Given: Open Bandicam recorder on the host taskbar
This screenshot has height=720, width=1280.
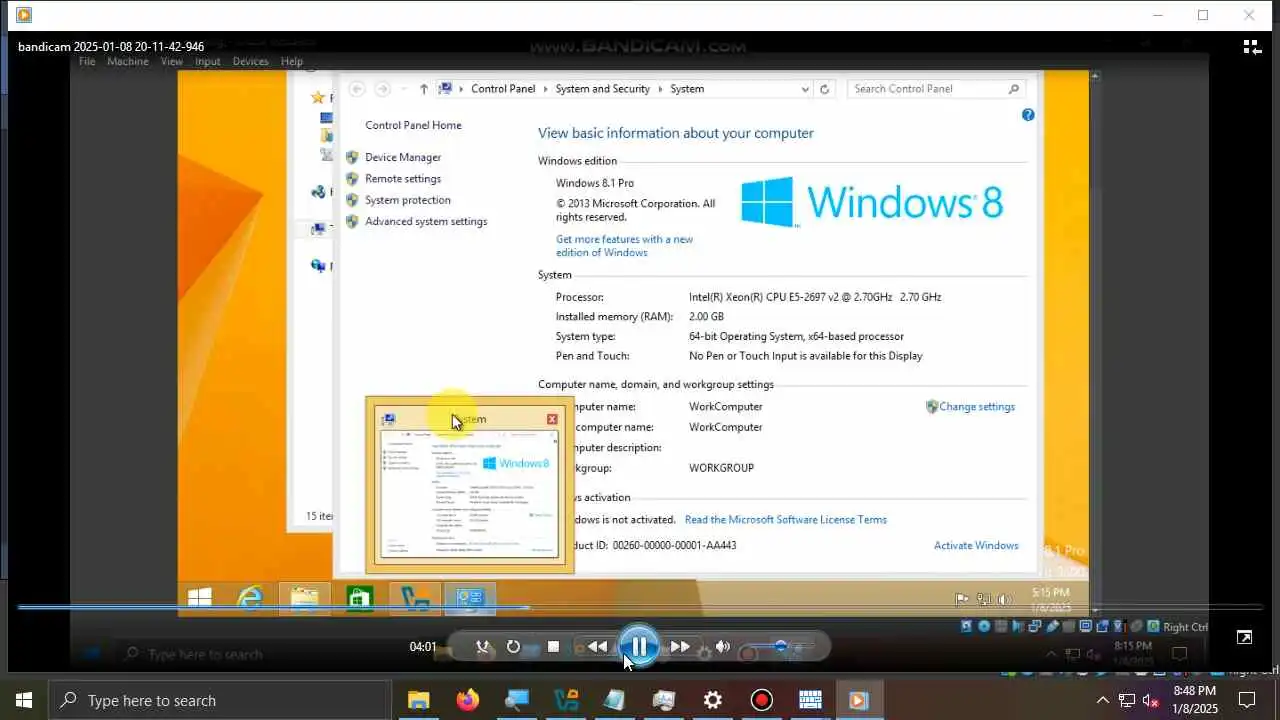Looking at the screenshot, I should click(762, 700).
